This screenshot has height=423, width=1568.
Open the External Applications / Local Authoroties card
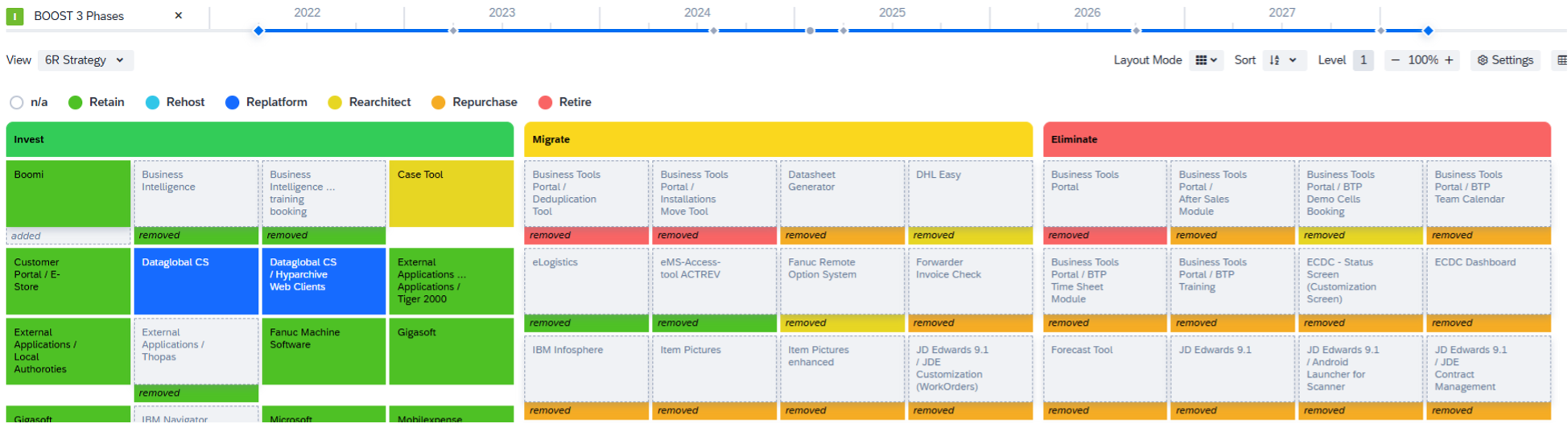point(68,351)
